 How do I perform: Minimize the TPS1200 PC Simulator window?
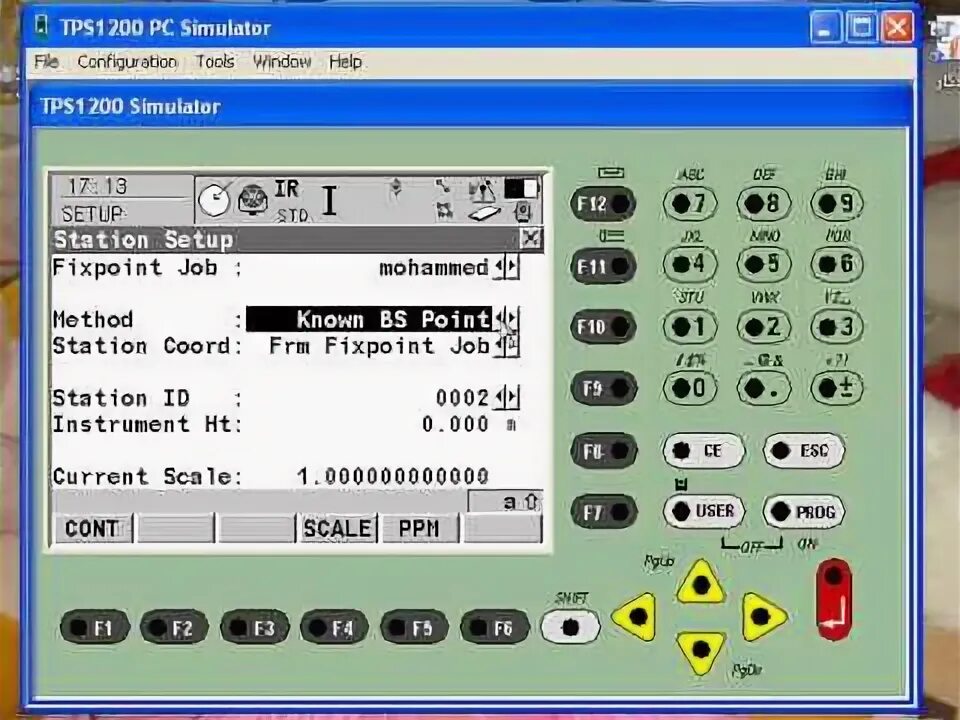point(826,27)
